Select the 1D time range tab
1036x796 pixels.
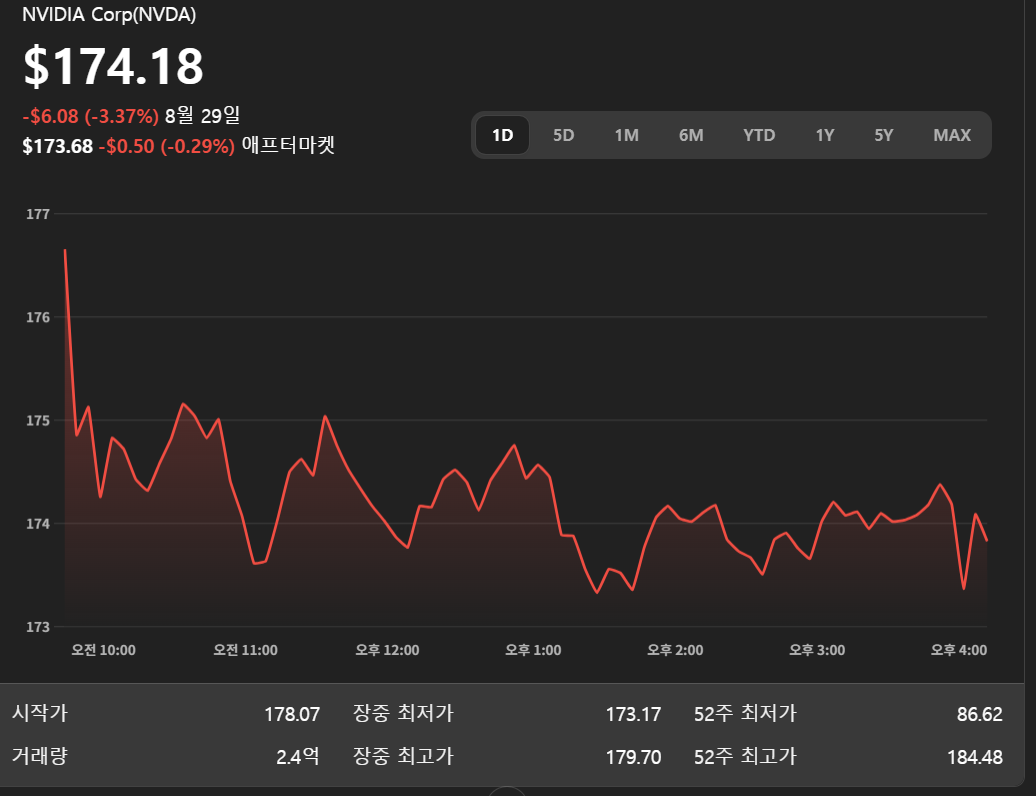(x=502, y=135)
